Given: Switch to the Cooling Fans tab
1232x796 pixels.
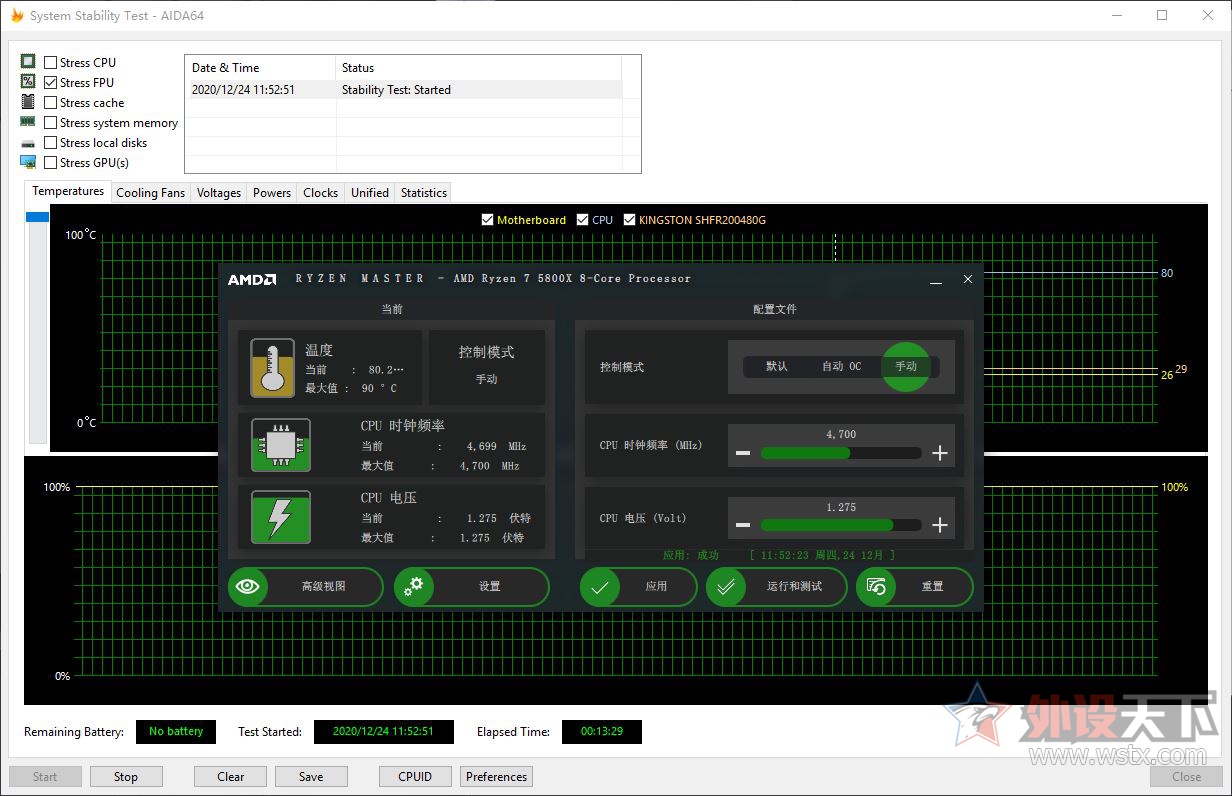Looking at the screenshot, I should tap(150, 193).
